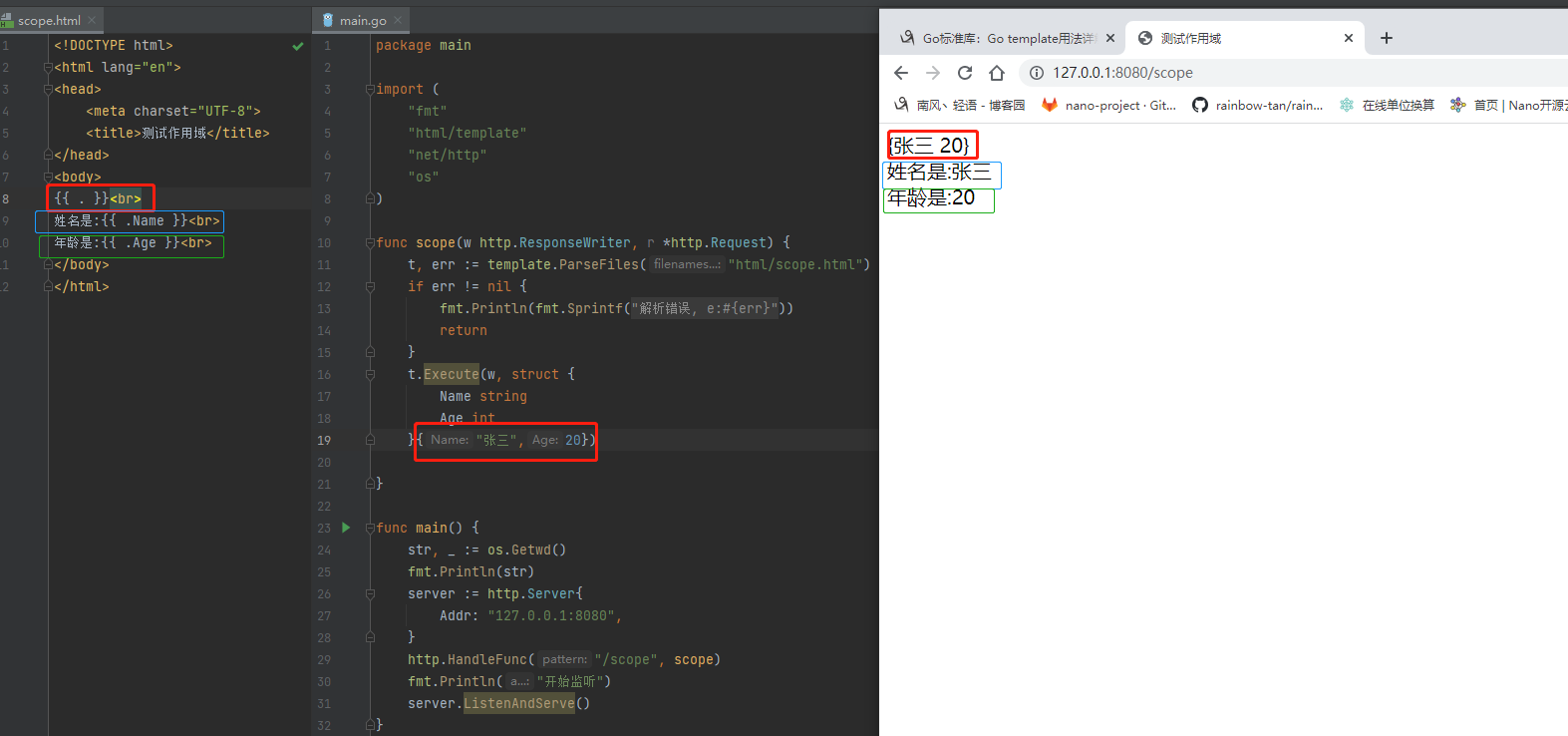The width and height of the screenshot is (1568, 736).
Task: Collapse the import block fold marker
Action: (x=370, y=90)
